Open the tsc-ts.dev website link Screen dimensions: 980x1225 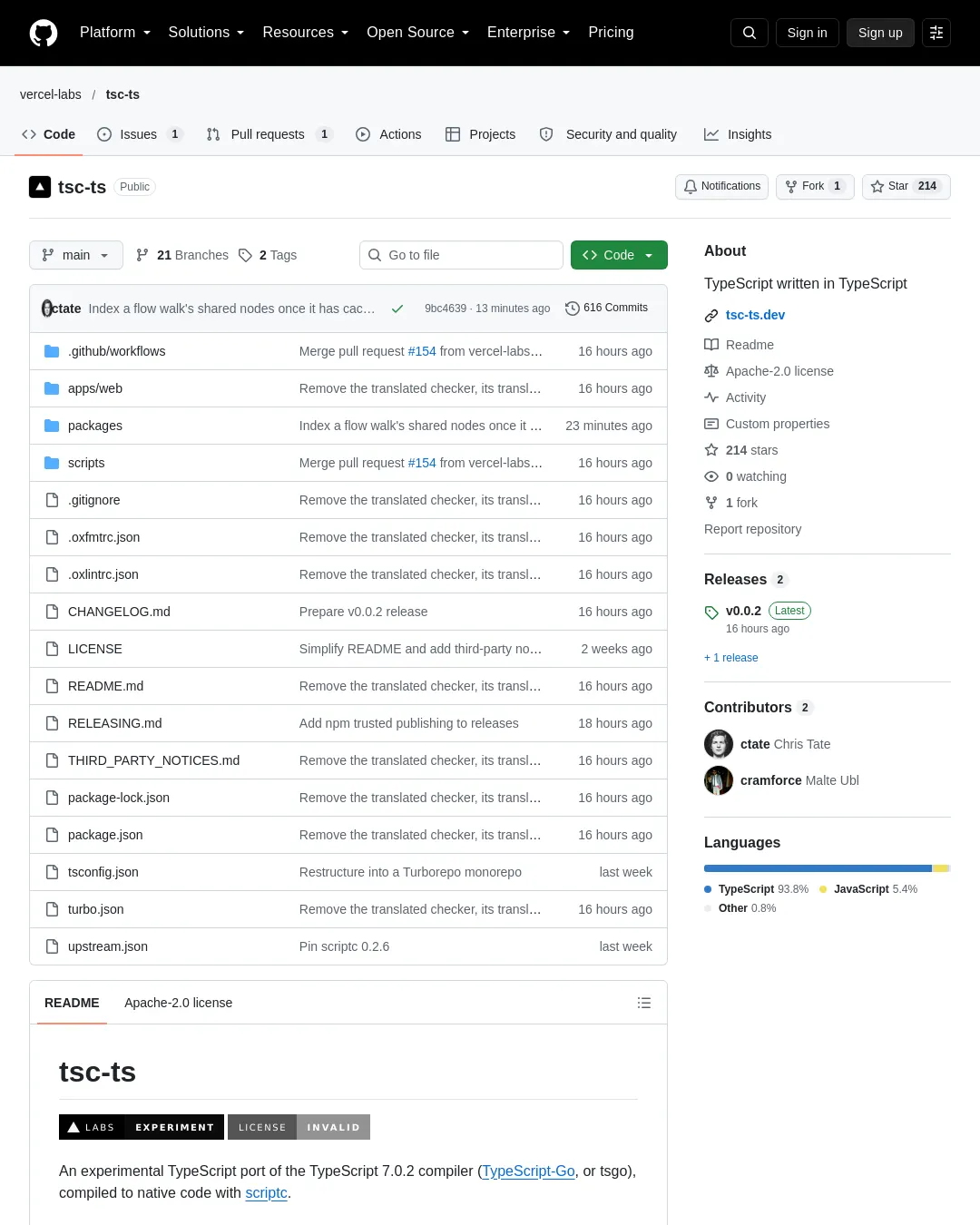[x=755, y=315]
